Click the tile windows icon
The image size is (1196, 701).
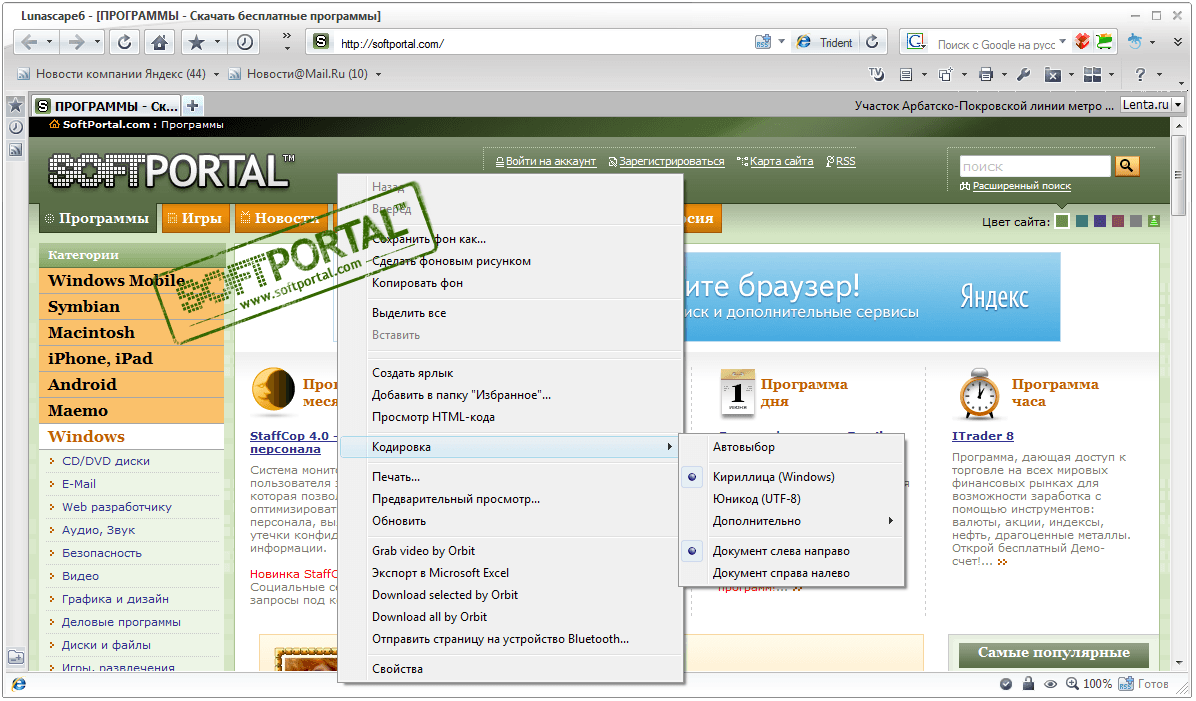(x=1092, y=74)
